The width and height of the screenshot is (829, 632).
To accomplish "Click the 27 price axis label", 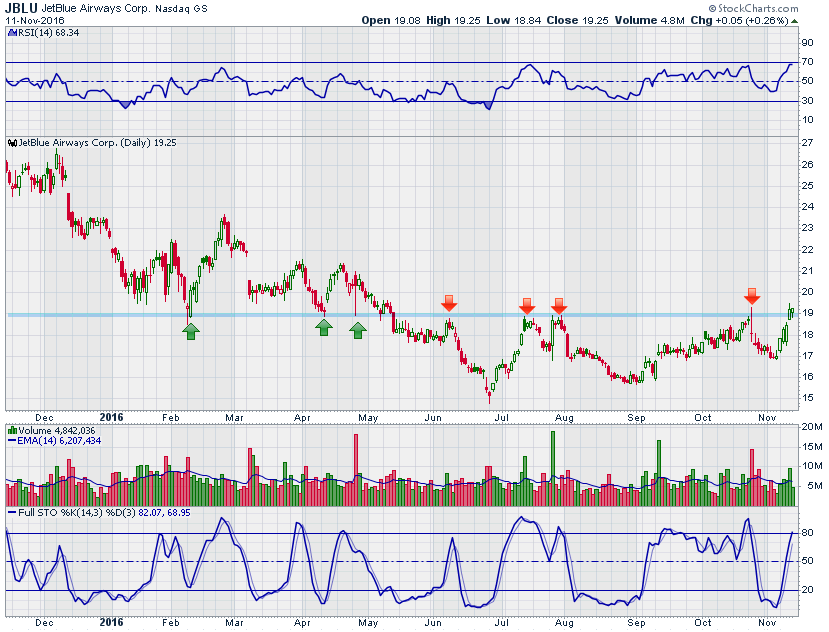I will (807, 143).
